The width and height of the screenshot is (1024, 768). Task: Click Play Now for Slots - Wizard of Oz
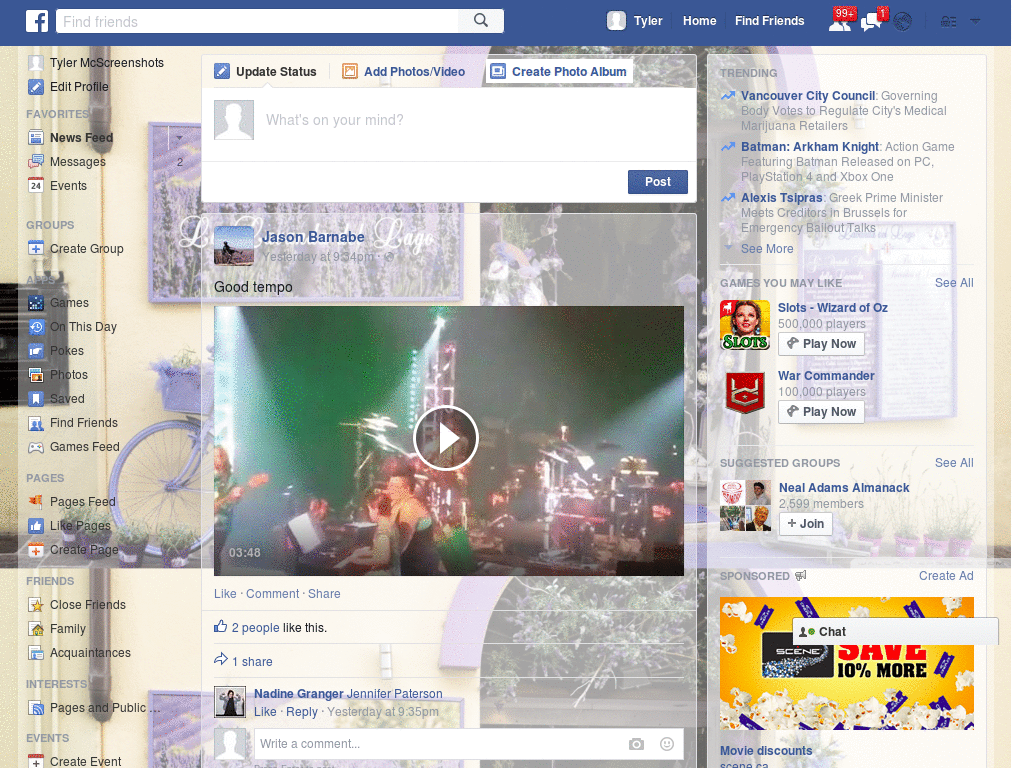822,344
